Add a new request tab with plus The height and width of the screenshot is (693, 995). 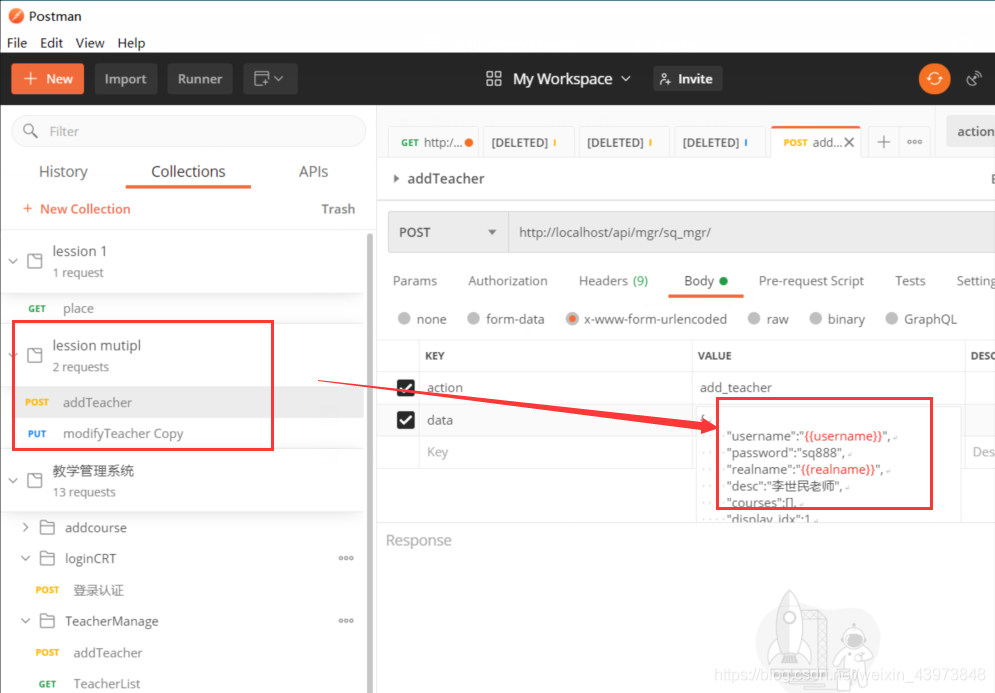tap(883, 142)
